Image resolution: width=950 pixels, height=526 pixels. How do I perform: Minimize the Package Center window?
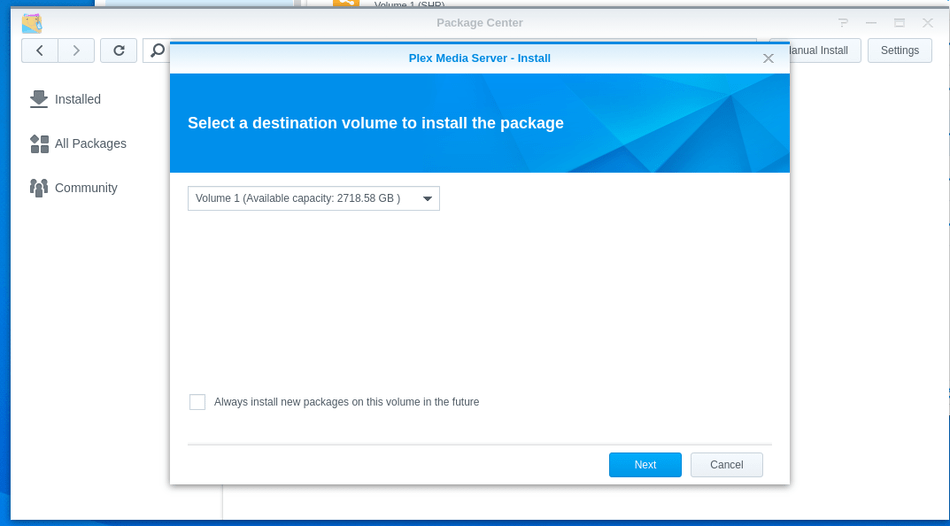coord(871,23)
